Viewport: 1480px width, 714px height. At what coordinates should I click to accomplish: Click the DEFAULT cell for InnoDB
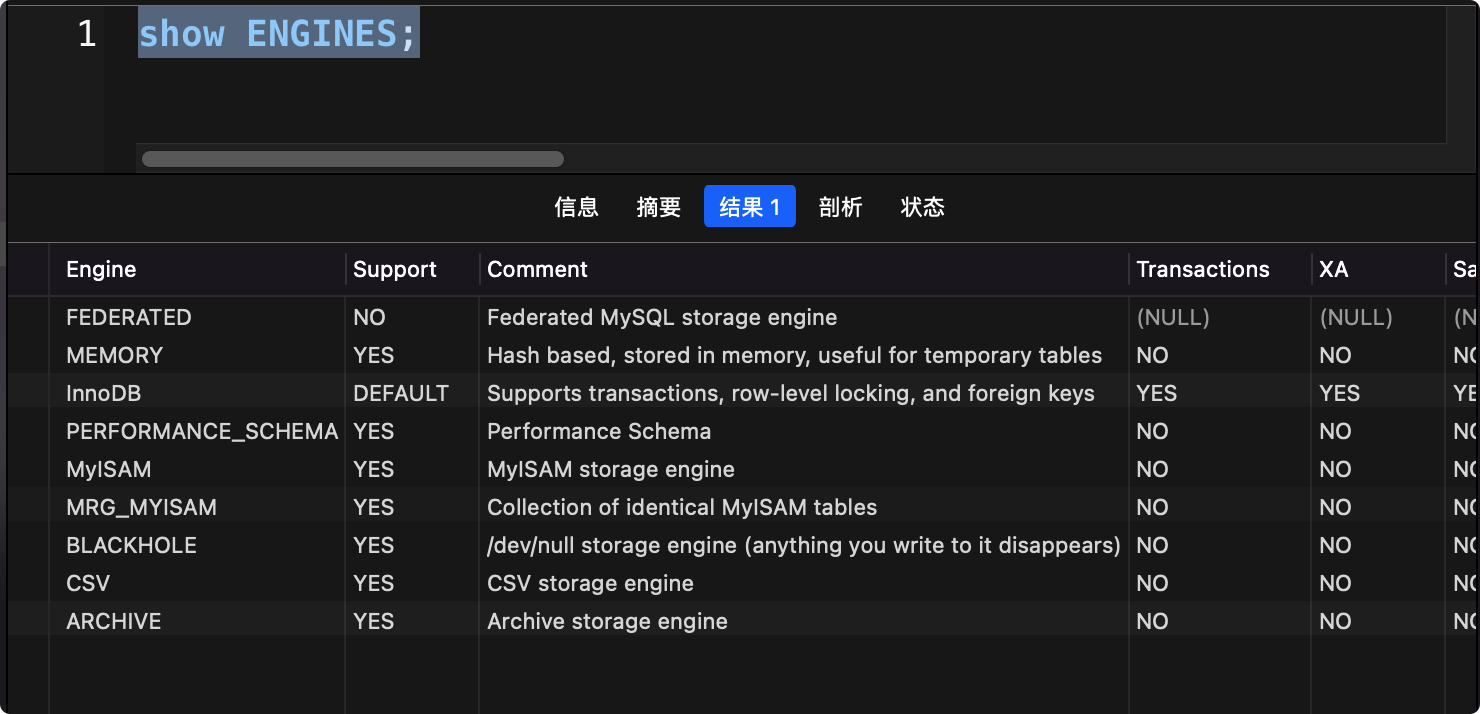(x=400, y=393)
